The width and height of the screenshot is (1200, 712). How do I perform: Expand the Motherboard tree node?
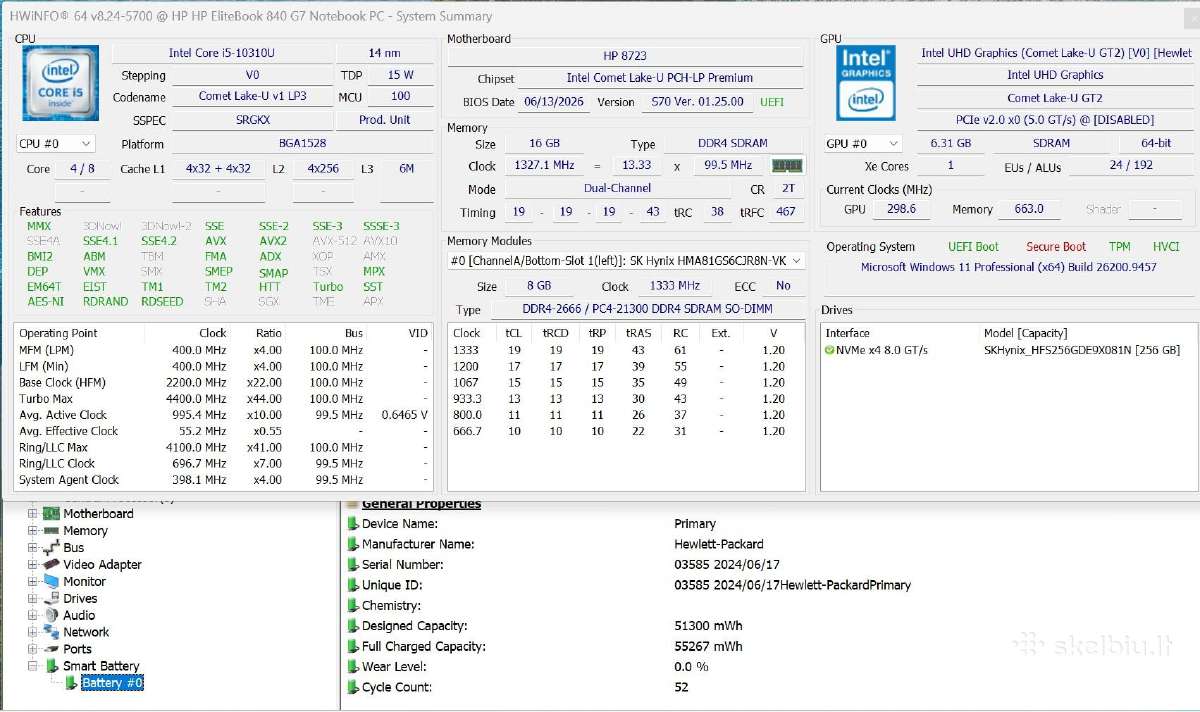(33, 514)
